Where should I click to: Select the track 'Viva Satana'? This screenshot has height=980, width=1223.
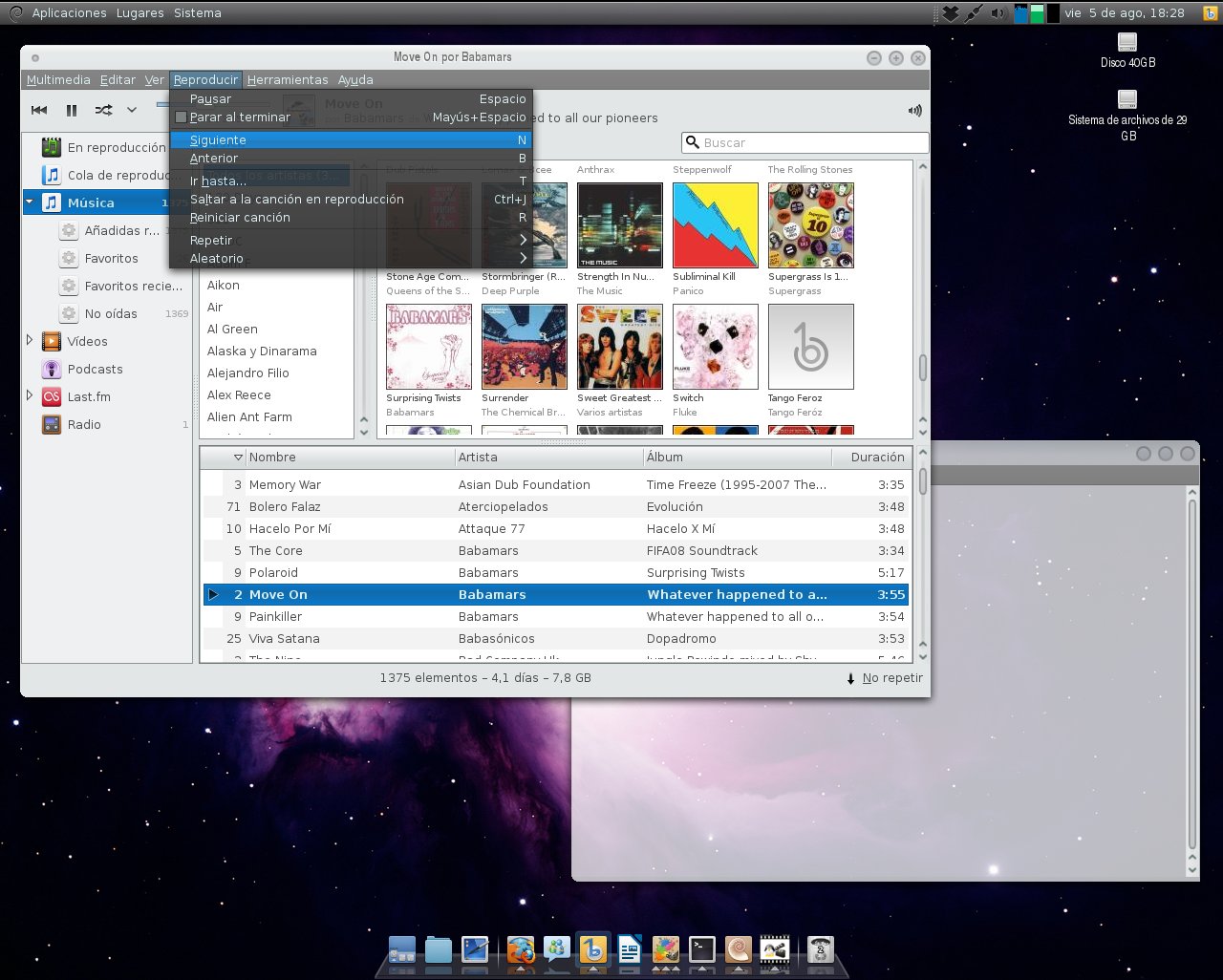coord(556,638)
